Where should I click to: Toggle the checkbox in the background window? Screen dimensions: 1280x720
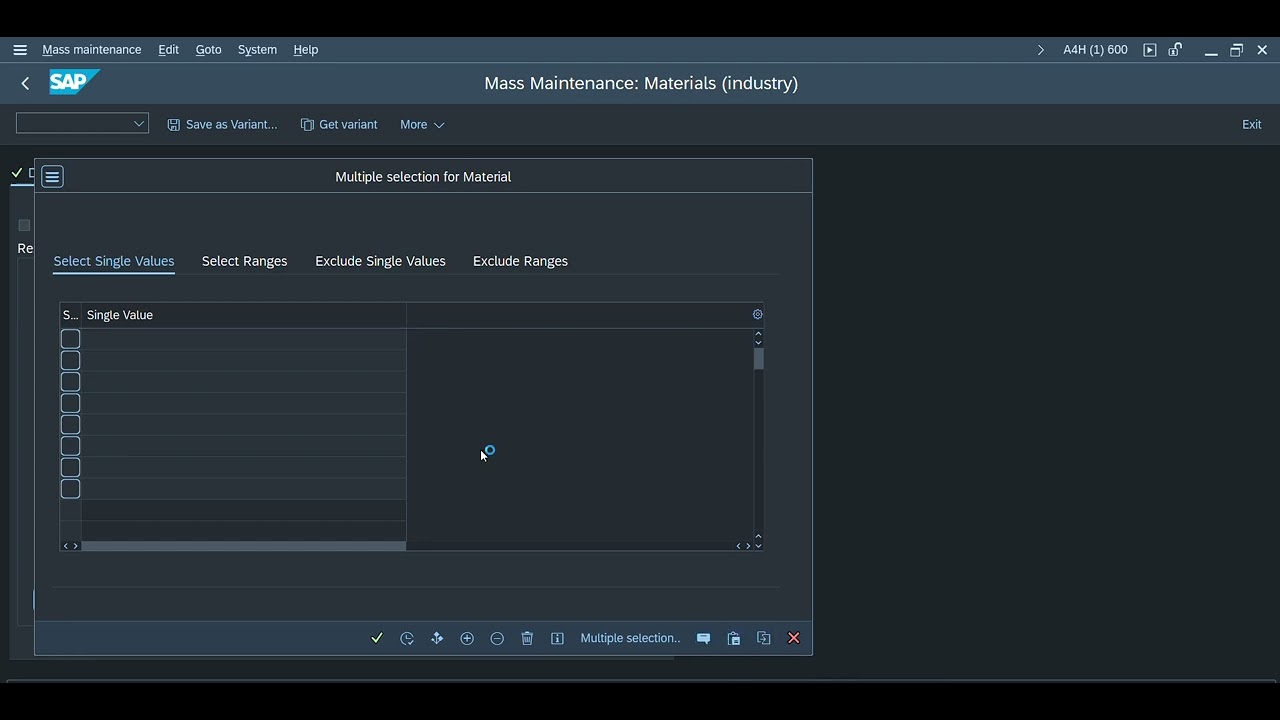tap(24, 225)
